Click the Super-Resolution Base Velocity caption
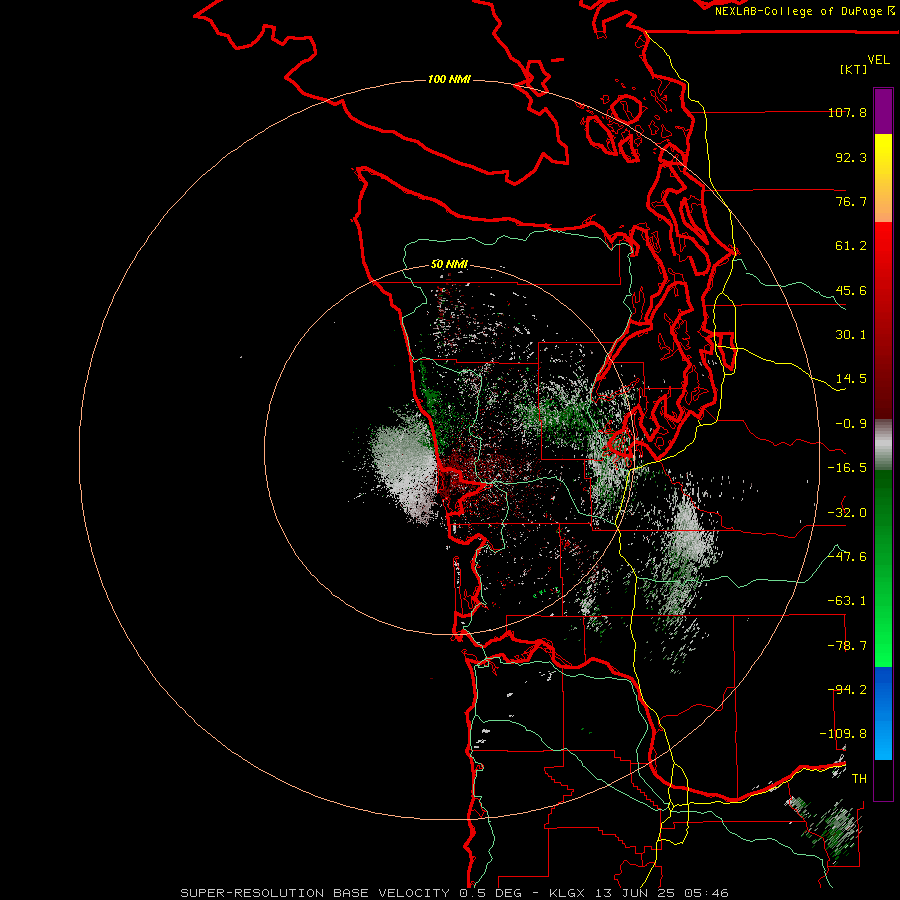This screenshot has width=900, height=900. coord(454,893)
